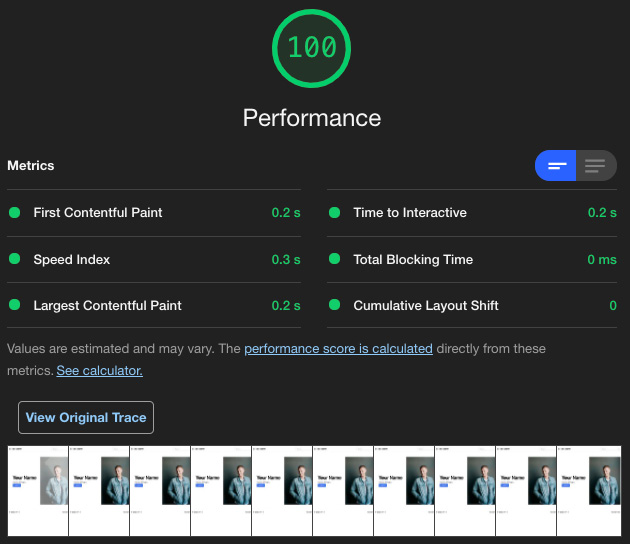Select the Largest Contentful Paint metric label
This screenshot has width=630, height=544.
pos(107,305)
